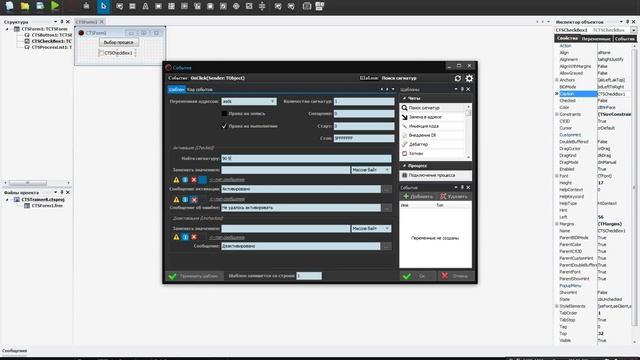640x360 pixels.
Task: Select CTSForm1.frm in project files panel
Action: coord(44,206)
